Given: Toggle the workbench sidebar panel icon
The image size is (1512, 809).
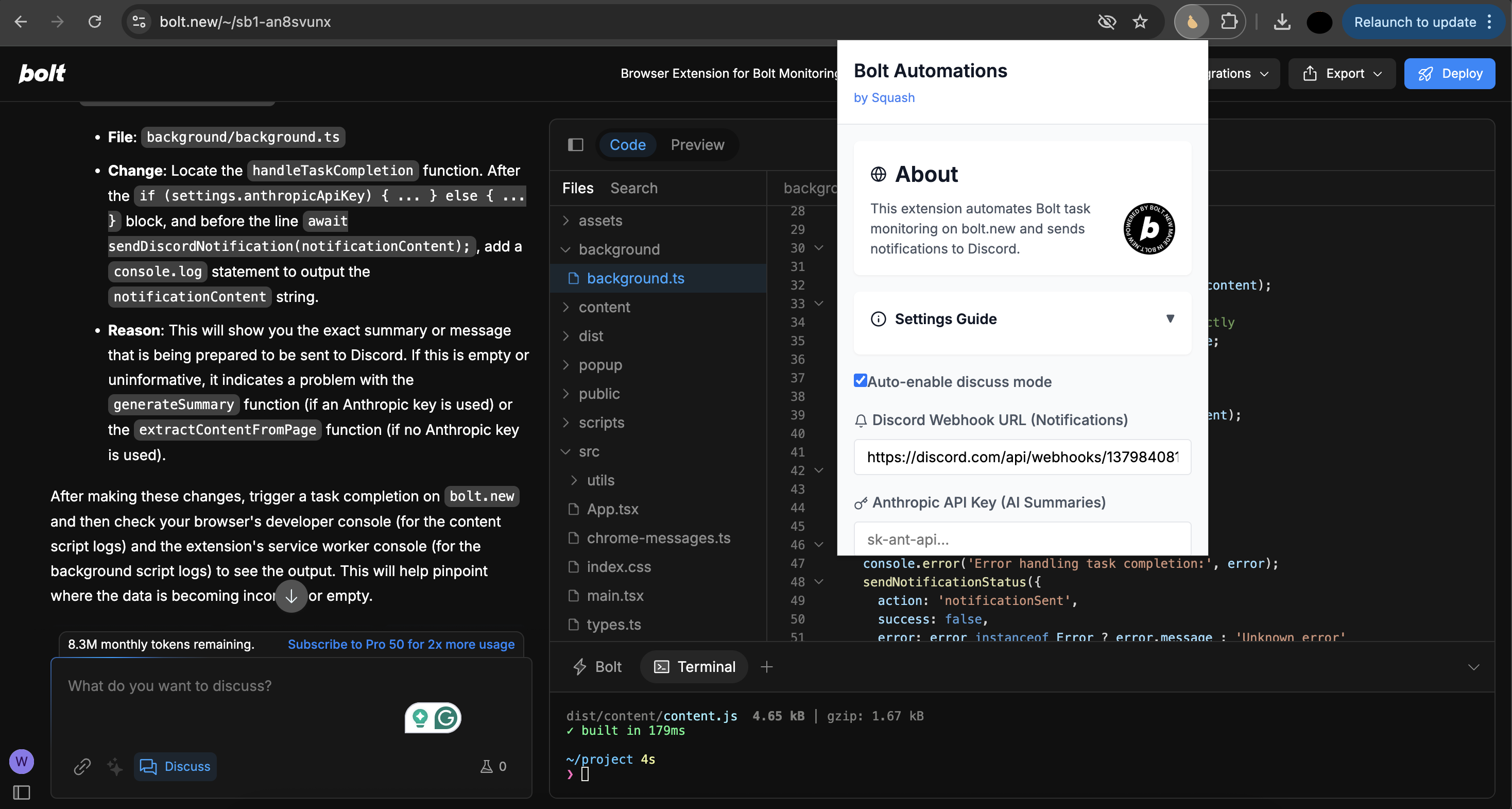Looking at the screenshot, I should [x=575, y=144].
